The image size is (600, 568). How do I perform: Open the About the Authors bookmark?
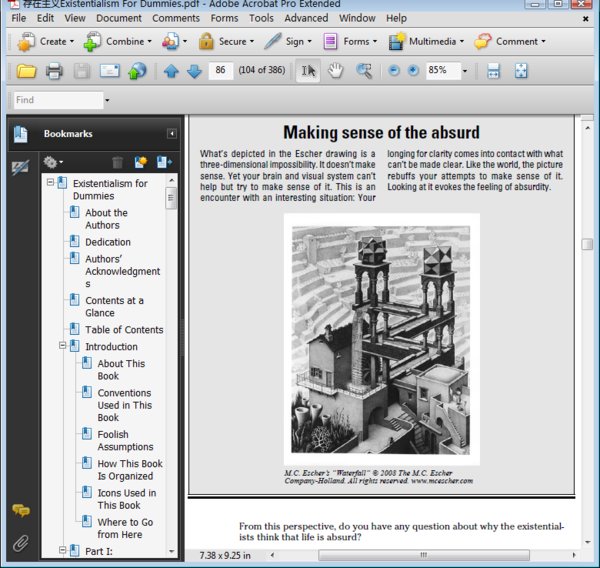106,219
